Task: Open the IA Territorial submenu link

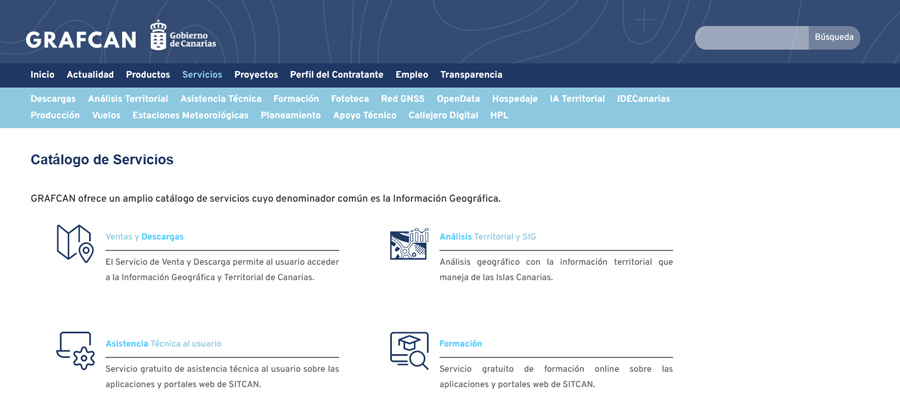Action: [577, 99]
